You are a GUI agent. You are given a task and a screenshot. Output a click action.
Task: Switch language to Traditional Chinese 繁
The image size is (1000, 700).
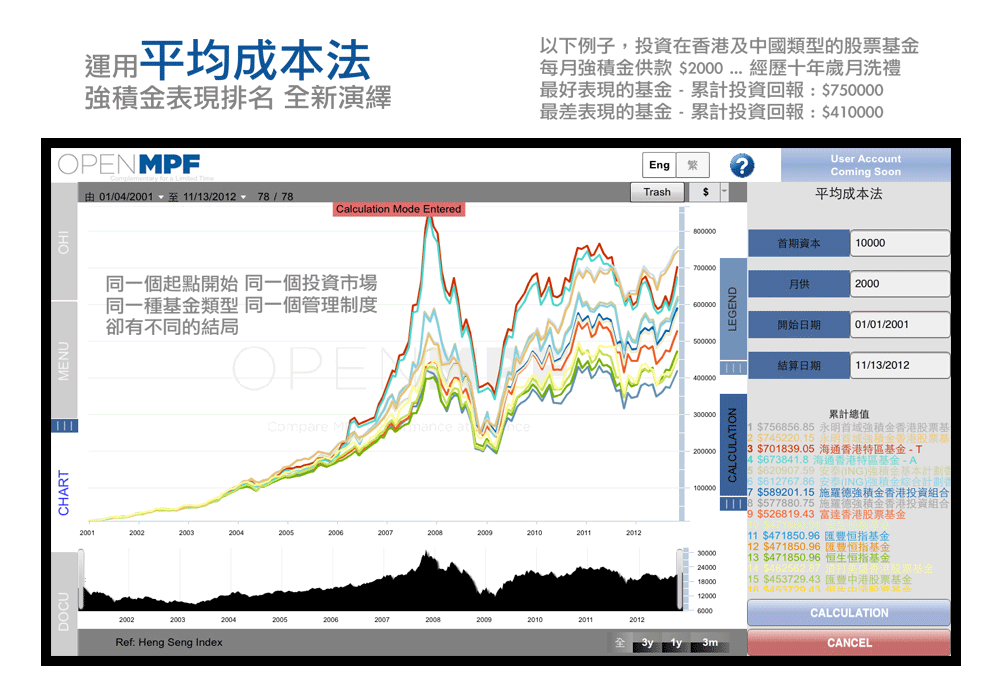point(691,165)
